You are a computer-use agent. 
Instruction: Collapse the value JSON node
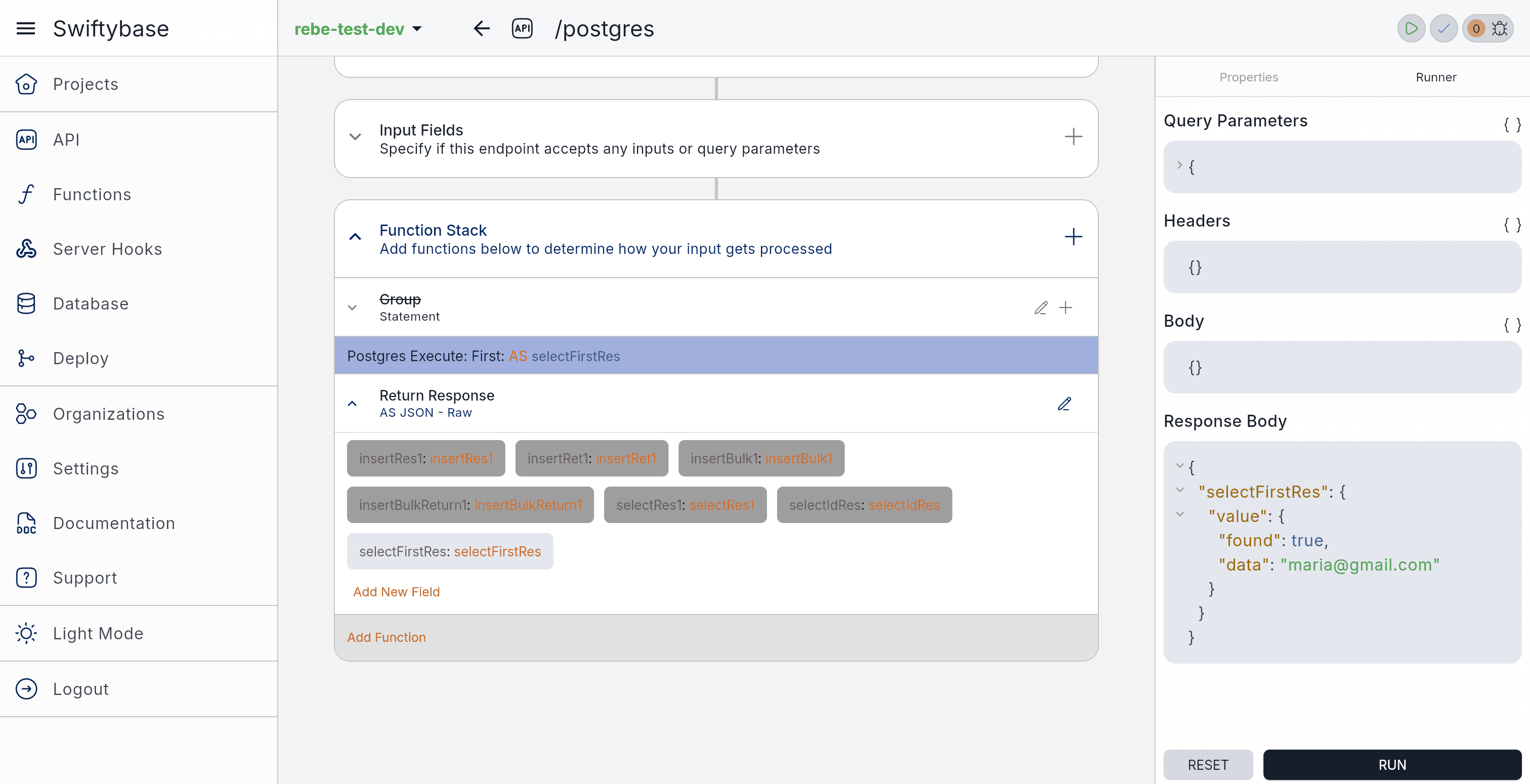click(1179, 514)
